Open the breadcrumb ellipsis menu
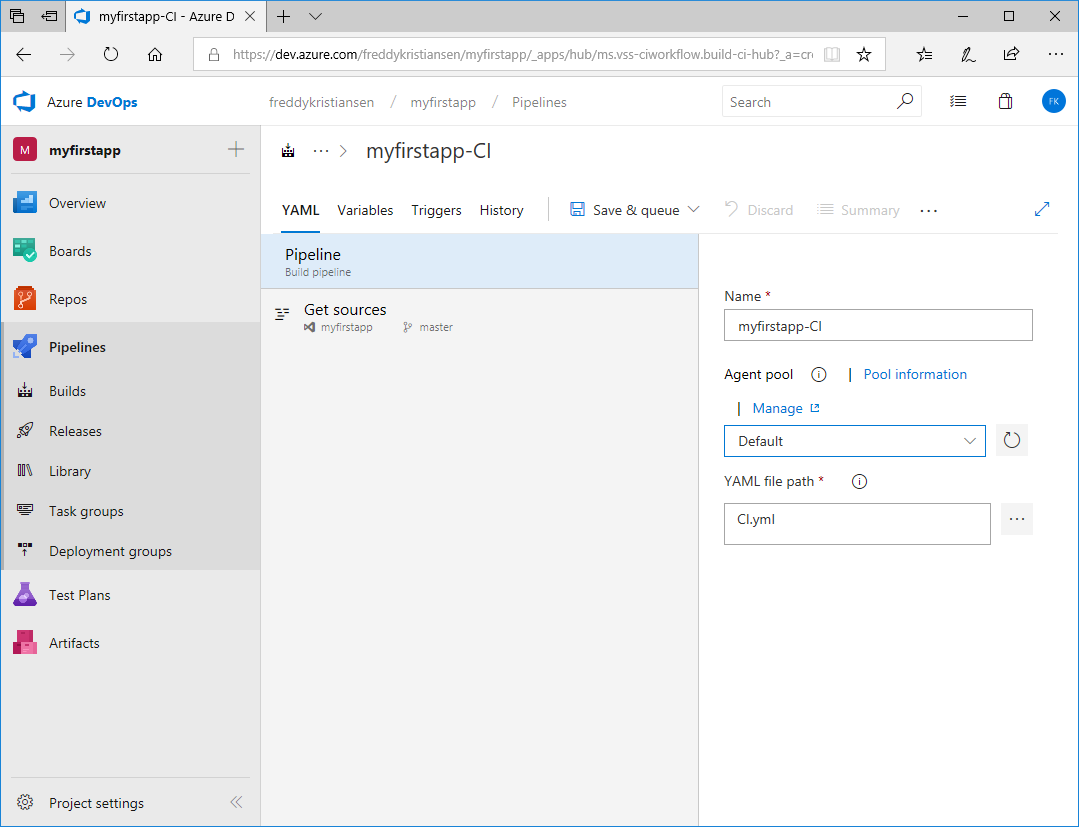The height and width of the screenshot is (827, 1079). click(321, 151)
